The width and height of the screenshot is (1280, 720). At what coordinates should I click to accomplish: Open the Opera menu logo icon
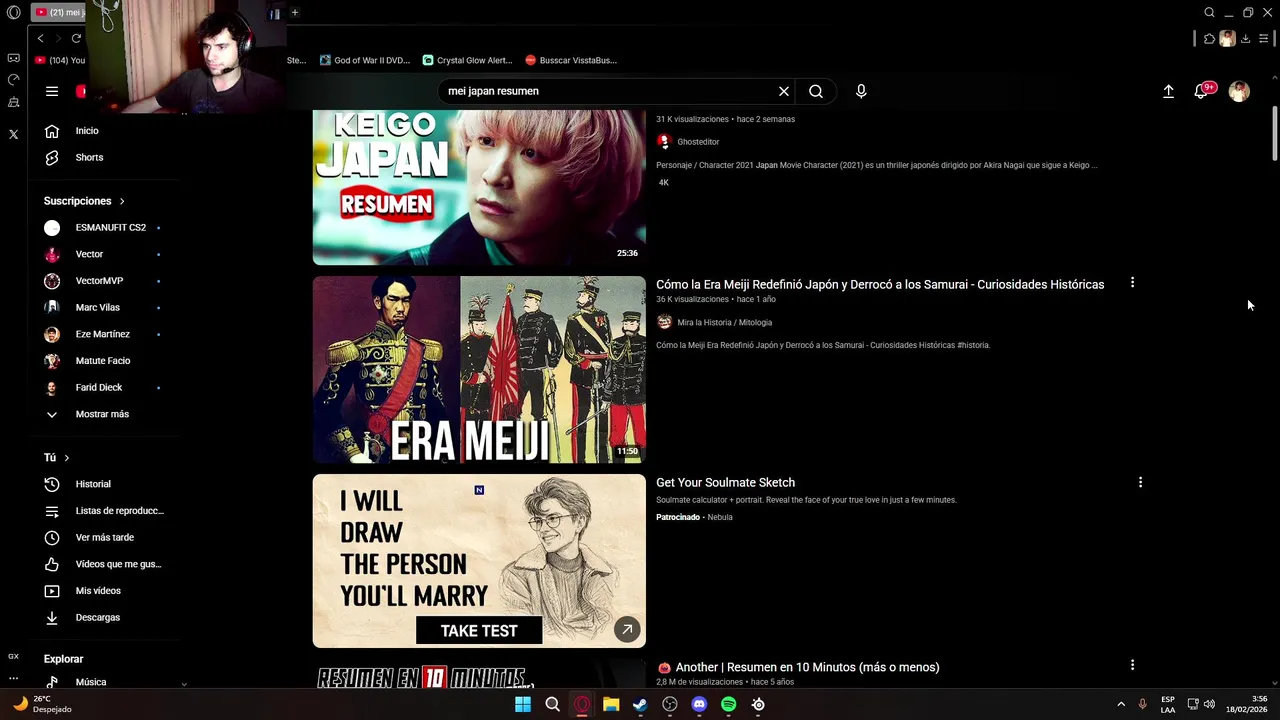(x=13, y=13)
